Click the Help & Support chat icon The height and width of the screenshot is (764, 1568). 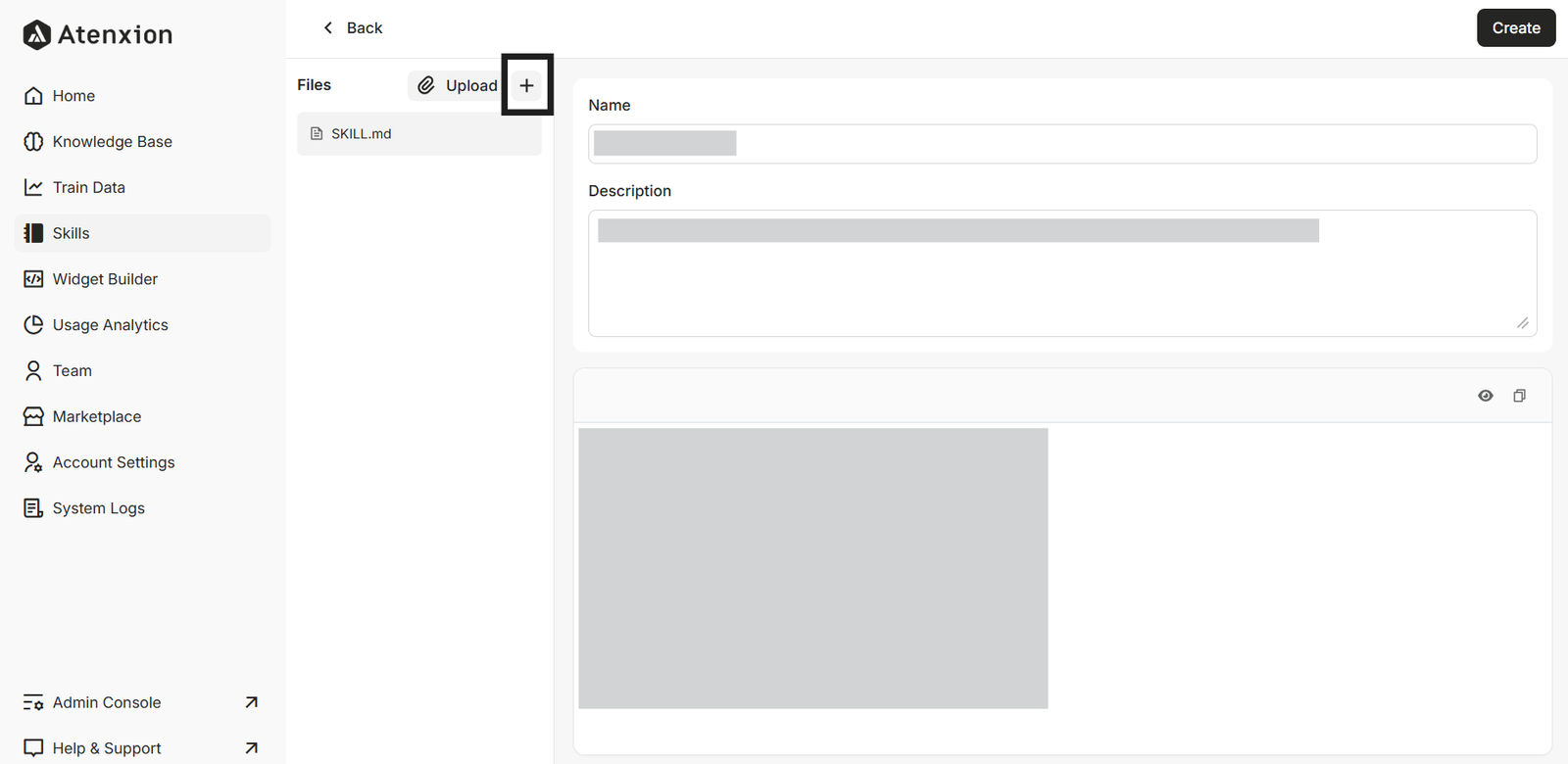33,748
